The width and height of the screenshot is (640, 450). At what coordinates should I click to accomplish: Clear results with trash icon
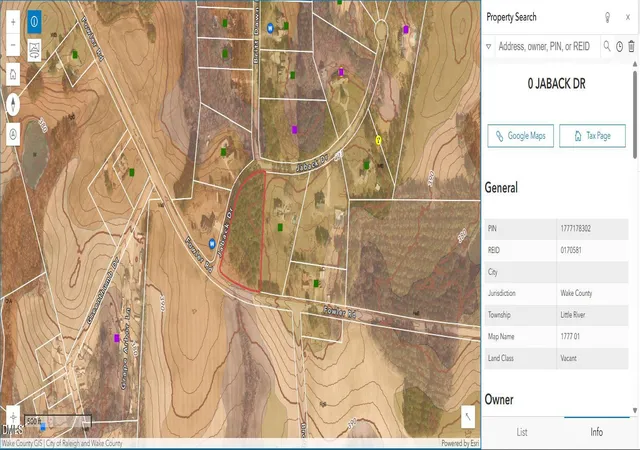pos(631,46)
